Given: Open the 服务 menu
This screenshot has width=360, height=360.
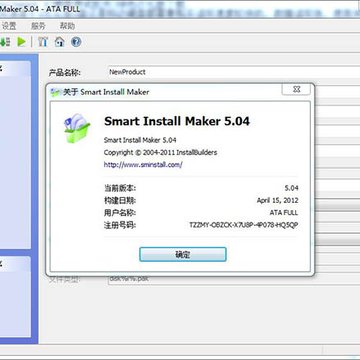Looking at the screenshot, I should tap(38, 26).
